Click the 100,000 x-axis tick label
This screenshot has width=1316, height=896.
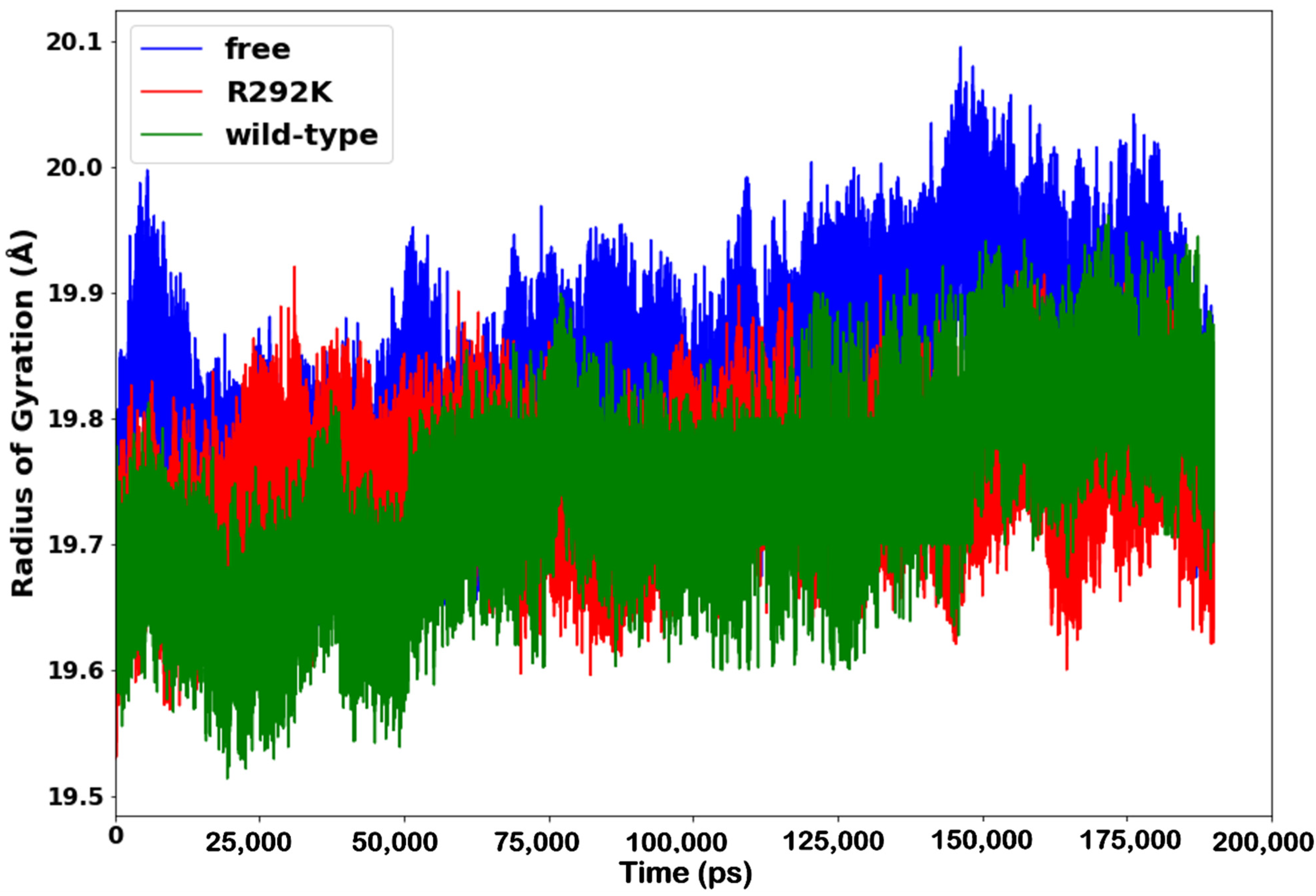(676, 842)
